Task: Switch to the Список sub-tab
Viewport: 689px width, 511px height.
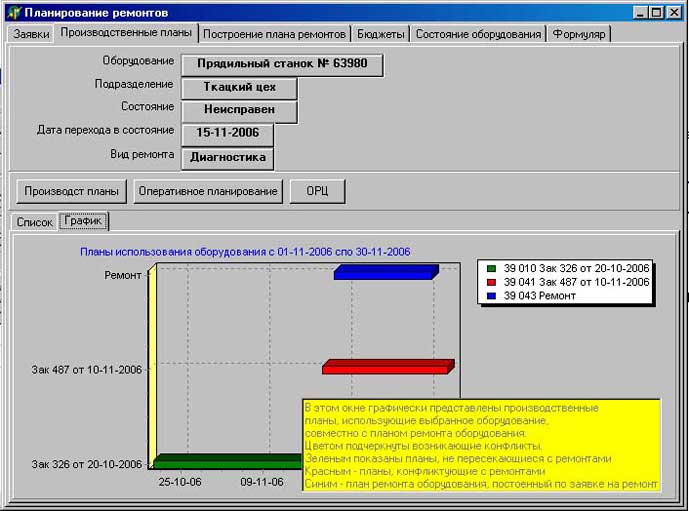Action: point(34,222)
